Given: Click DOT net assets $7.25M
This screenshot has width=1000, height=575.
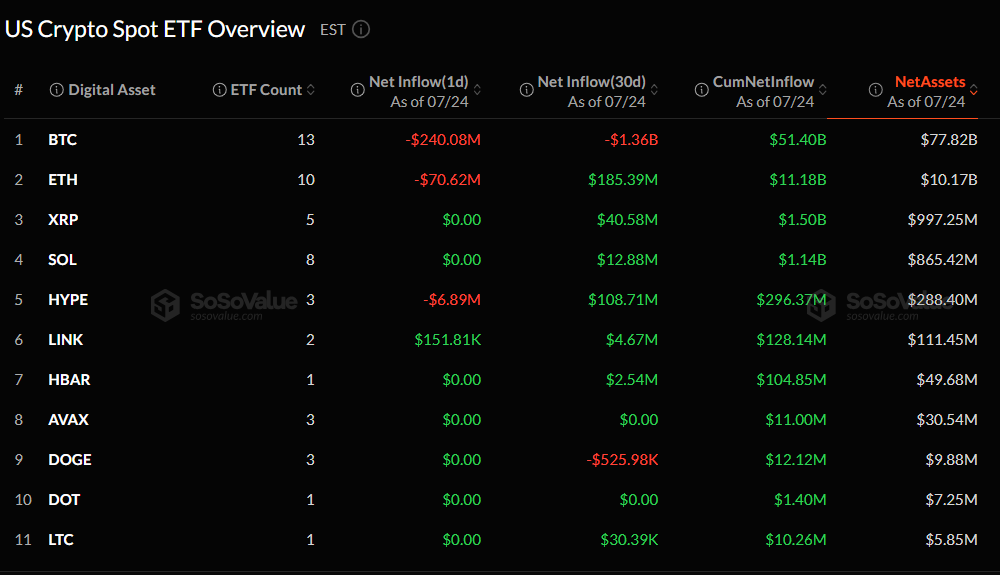Looking at the screenshot, I should pos(951,500).
